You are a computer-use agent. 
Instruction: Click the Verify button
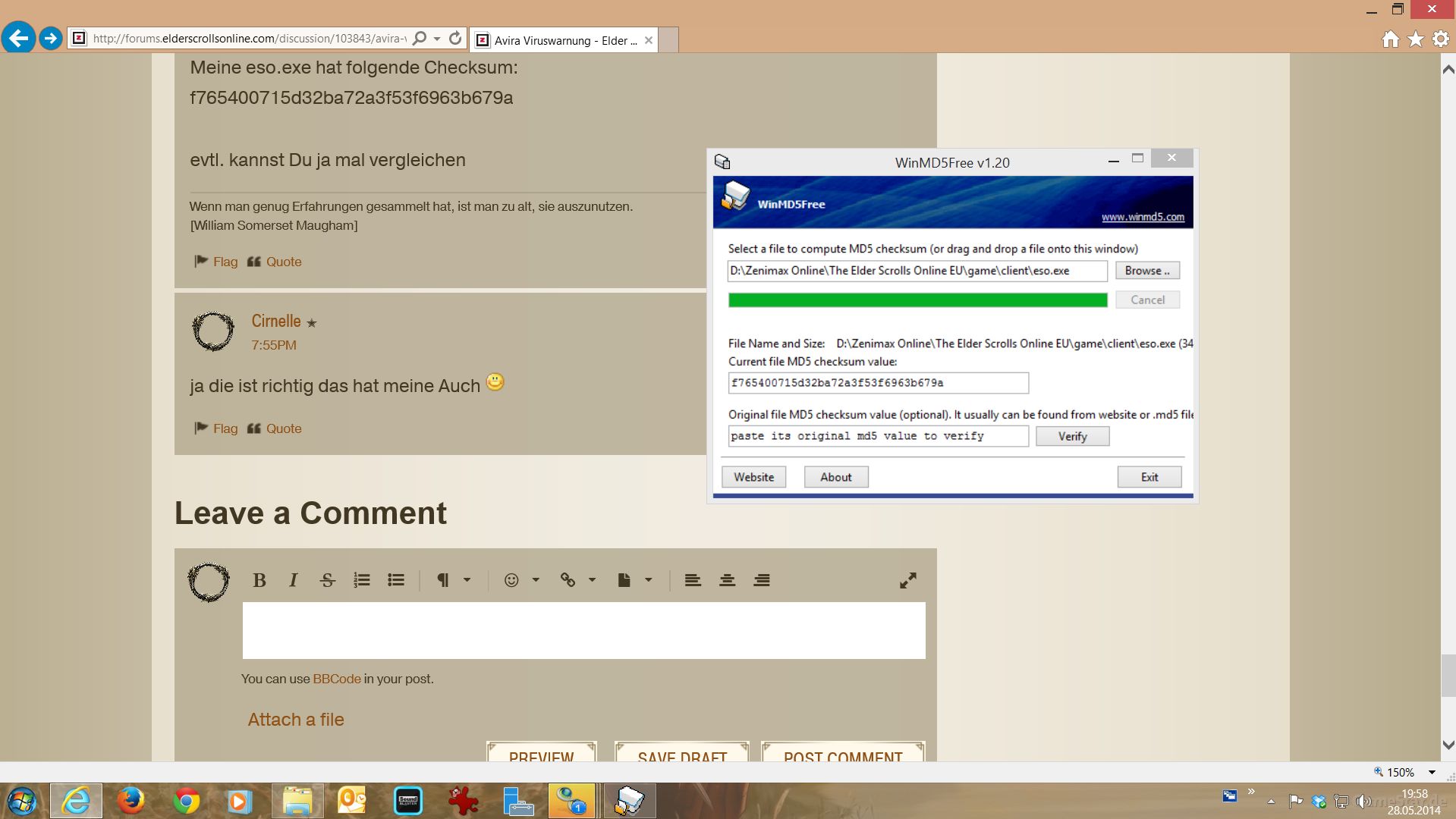(x=1073, y=436)
